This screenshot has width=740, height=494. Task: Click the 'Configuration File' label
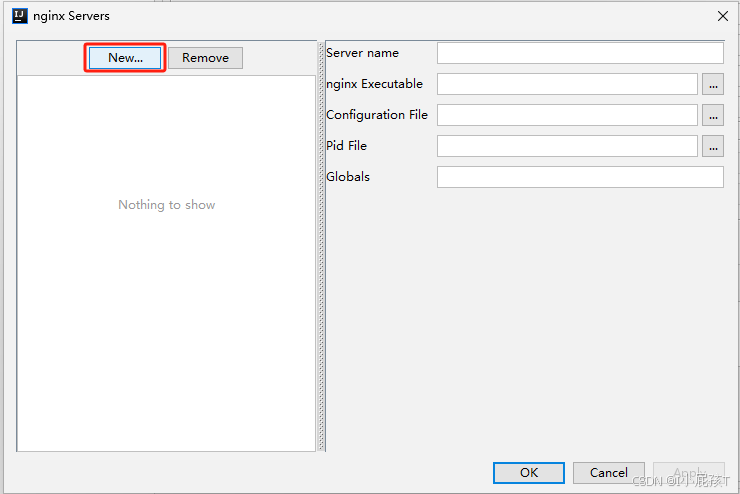pos(377,115)
